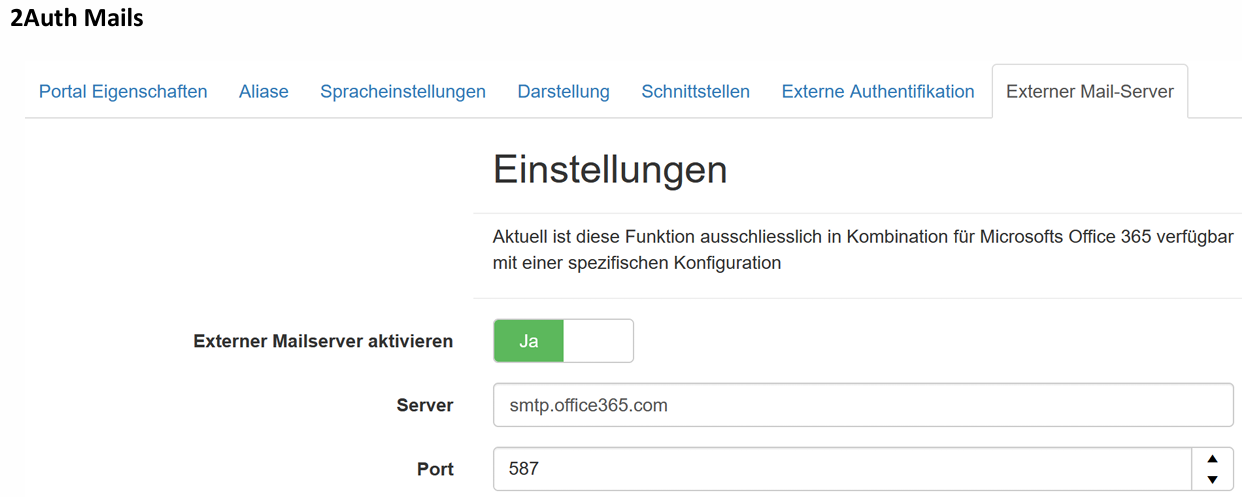Switch to Externe Authentifikation tab
This screenshot has height=497, width=1242.
[x=878, y=92]
